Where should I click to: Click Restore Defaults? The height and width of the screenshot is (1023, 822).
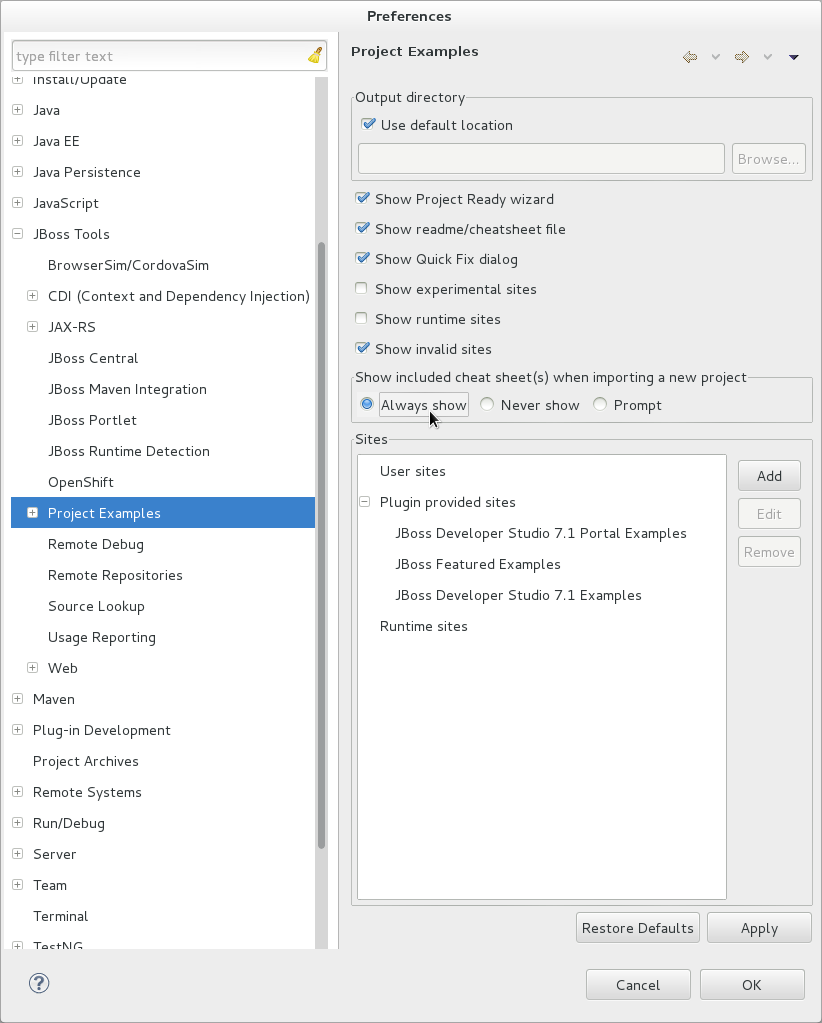(637, 927)
